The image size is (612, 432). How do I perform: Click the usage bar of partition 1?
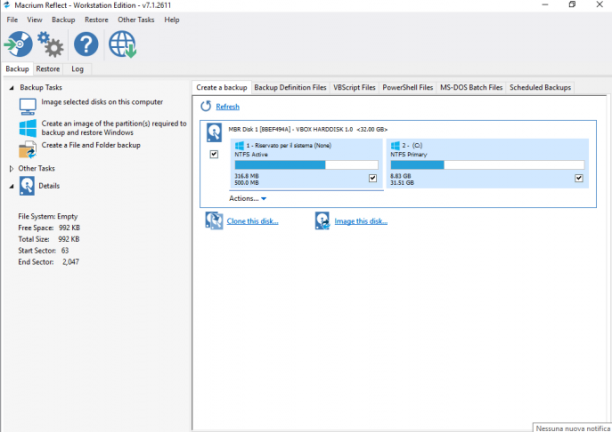pyautogui.click(x=306, y=165)
